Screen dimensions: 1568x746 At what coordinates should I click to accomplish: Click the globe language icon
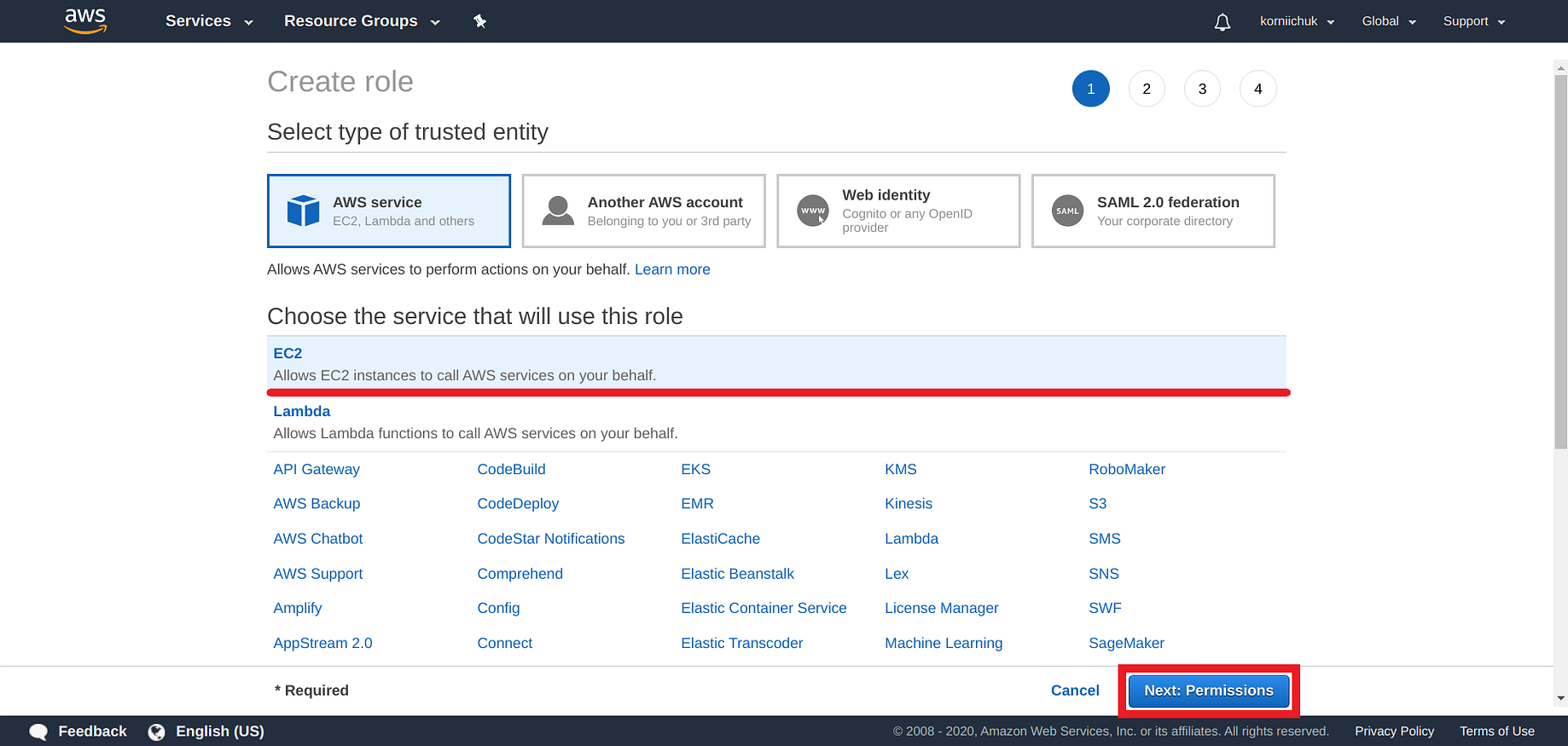coord(156,732)
